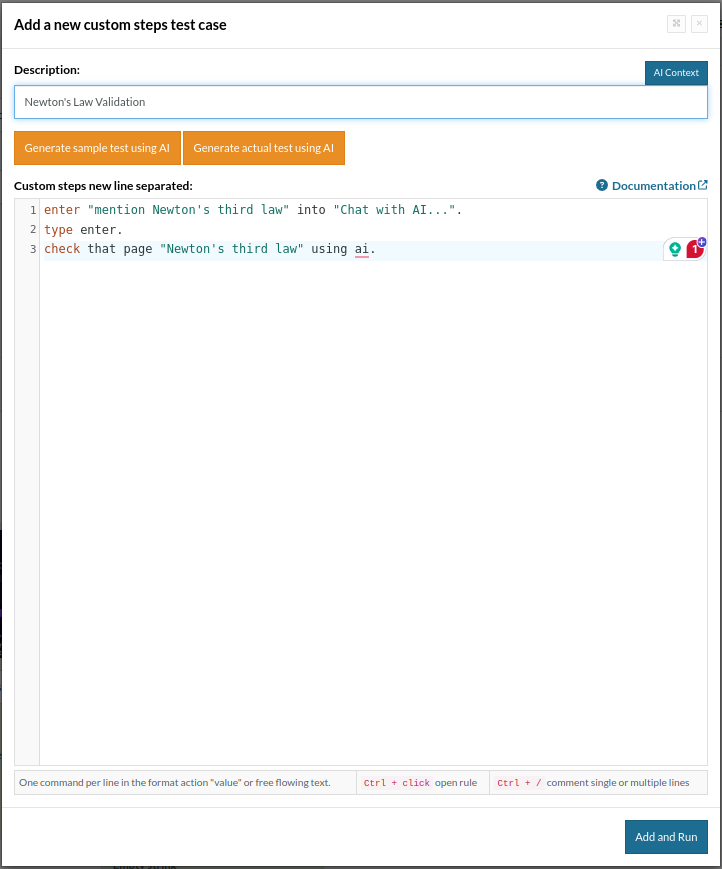Maximize the dialog with the expand icon
The height and width of the screenshot is (869, 722).
coord(676,24)
